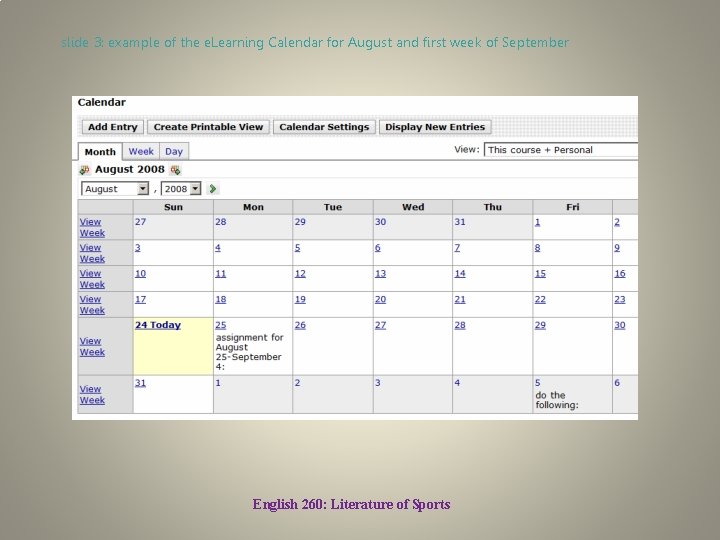Screen dimensions: 720x540
Task: Click the Wed column header
Action: point(413,207)
